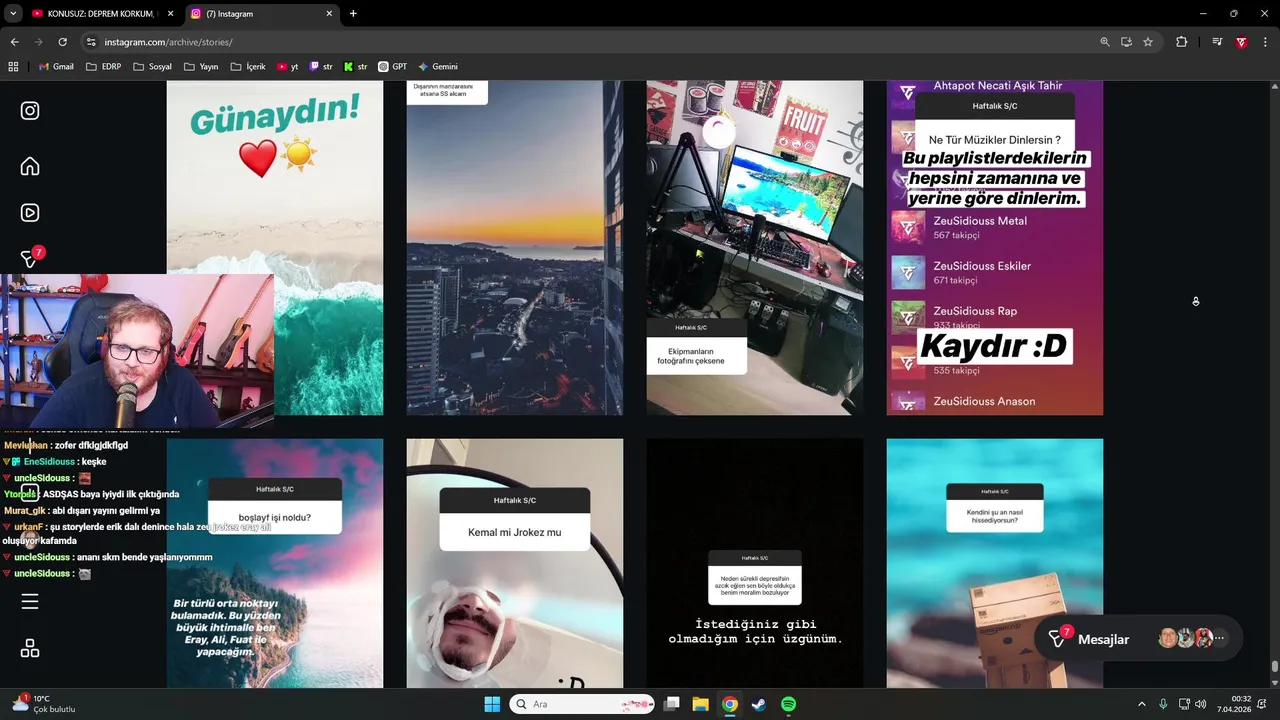Open the GPT bookmark
1280x720 pixels.
point(393,67)
